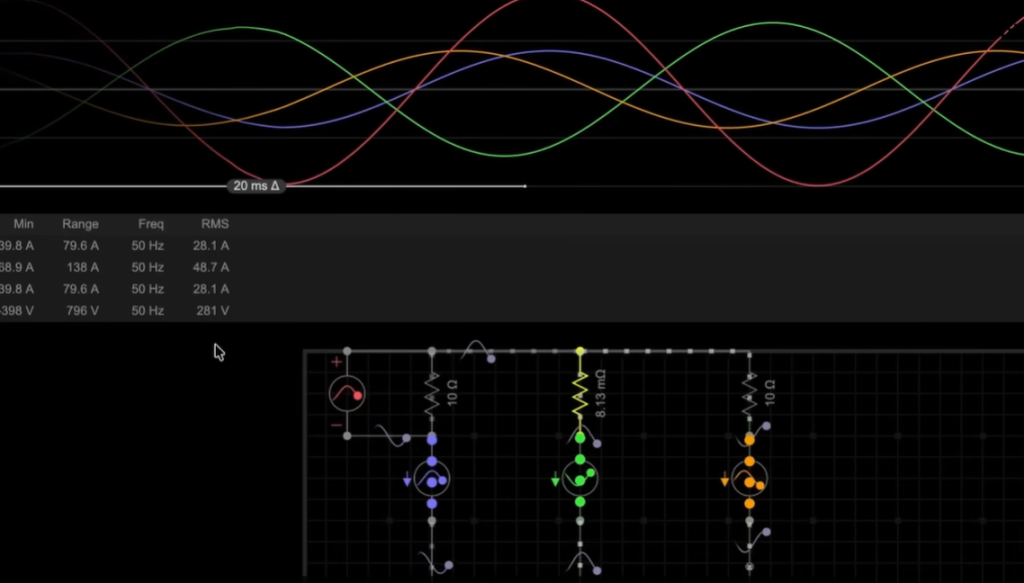Select the yellow 8.13 mΩ resistor
The width and height of the screenshot is (1024, 583).
tap(580, 395)
